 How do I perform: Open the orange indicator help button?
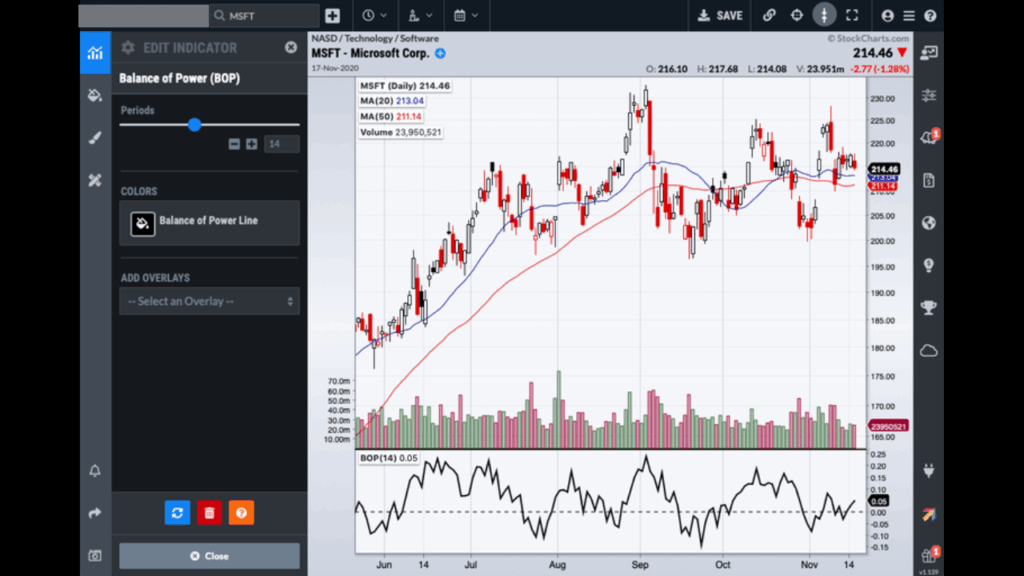241,513
